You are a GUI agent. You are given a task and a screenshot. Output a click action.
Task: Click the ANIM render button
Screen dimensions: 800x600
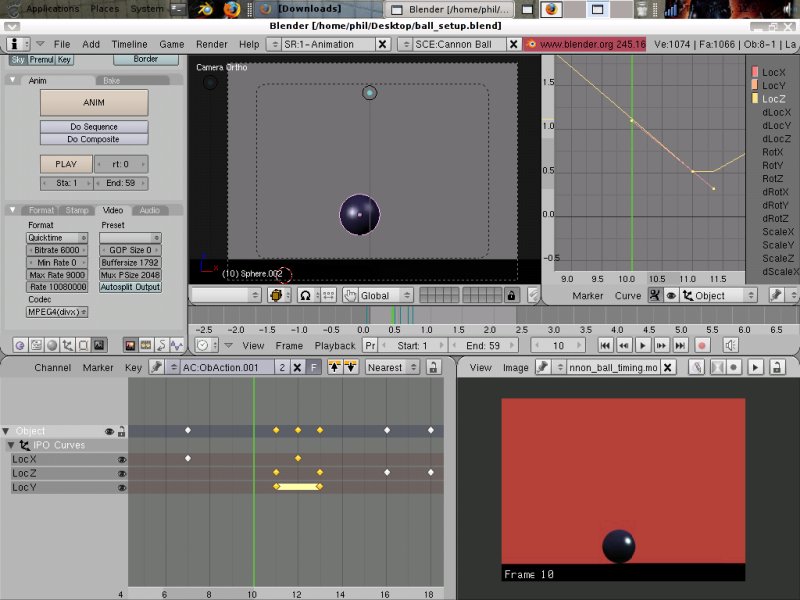tap(94, 103)
